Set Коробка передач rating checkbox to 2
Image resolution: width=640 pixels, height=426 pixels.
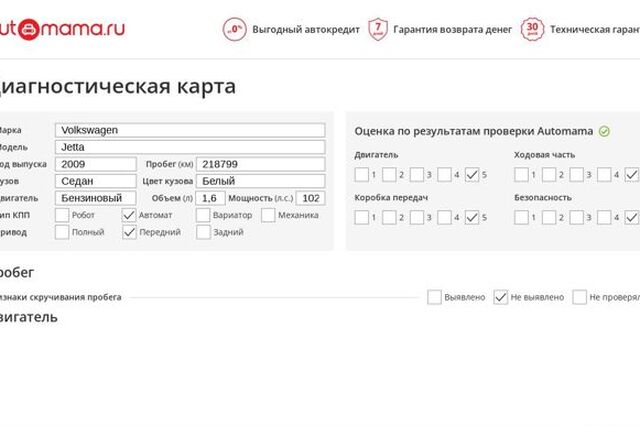(x=389, y=217)
